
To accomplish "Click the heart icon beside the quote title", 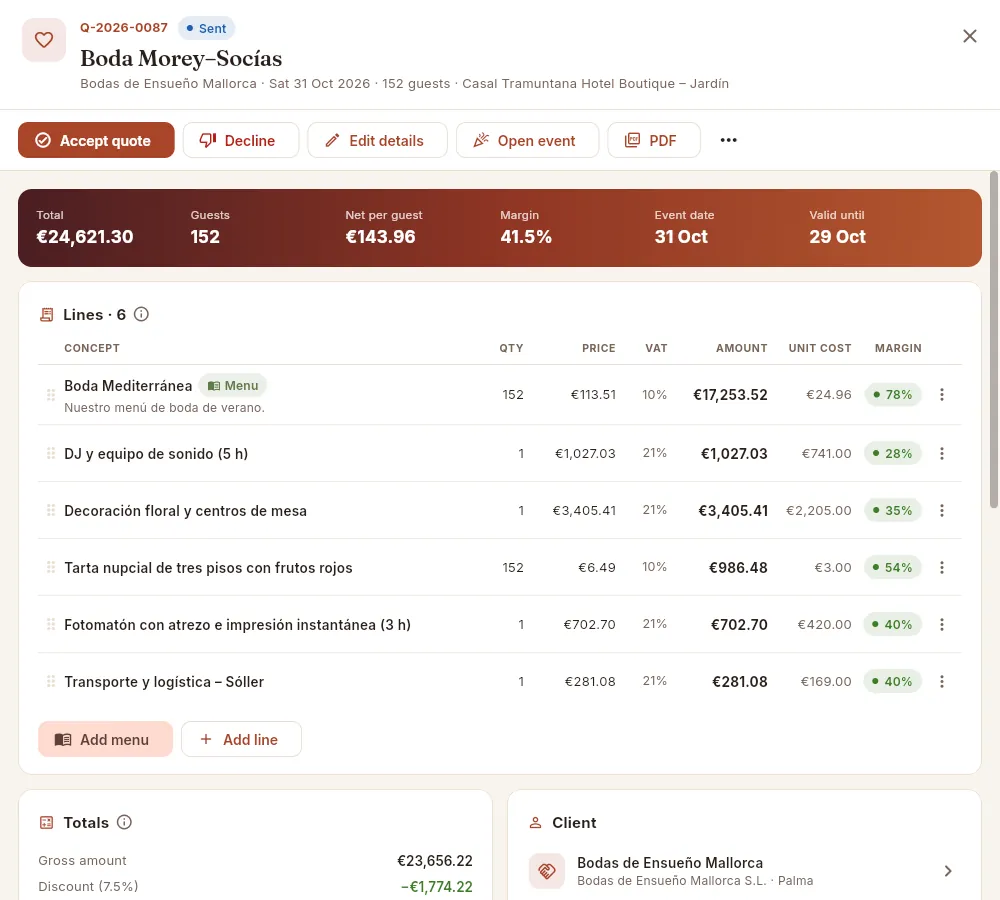I will 44,40.
